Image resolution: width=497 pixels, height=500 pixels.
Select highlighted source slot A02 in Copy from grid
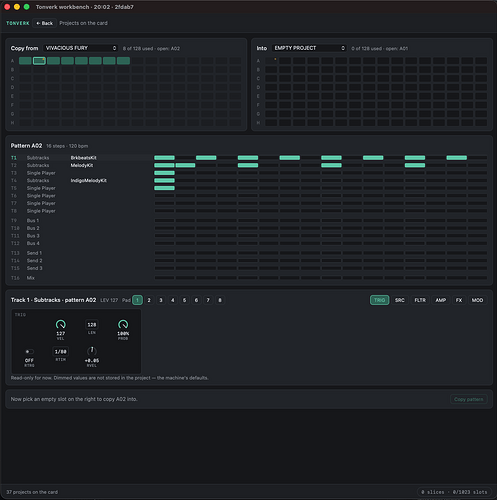[x=39, y=61]
